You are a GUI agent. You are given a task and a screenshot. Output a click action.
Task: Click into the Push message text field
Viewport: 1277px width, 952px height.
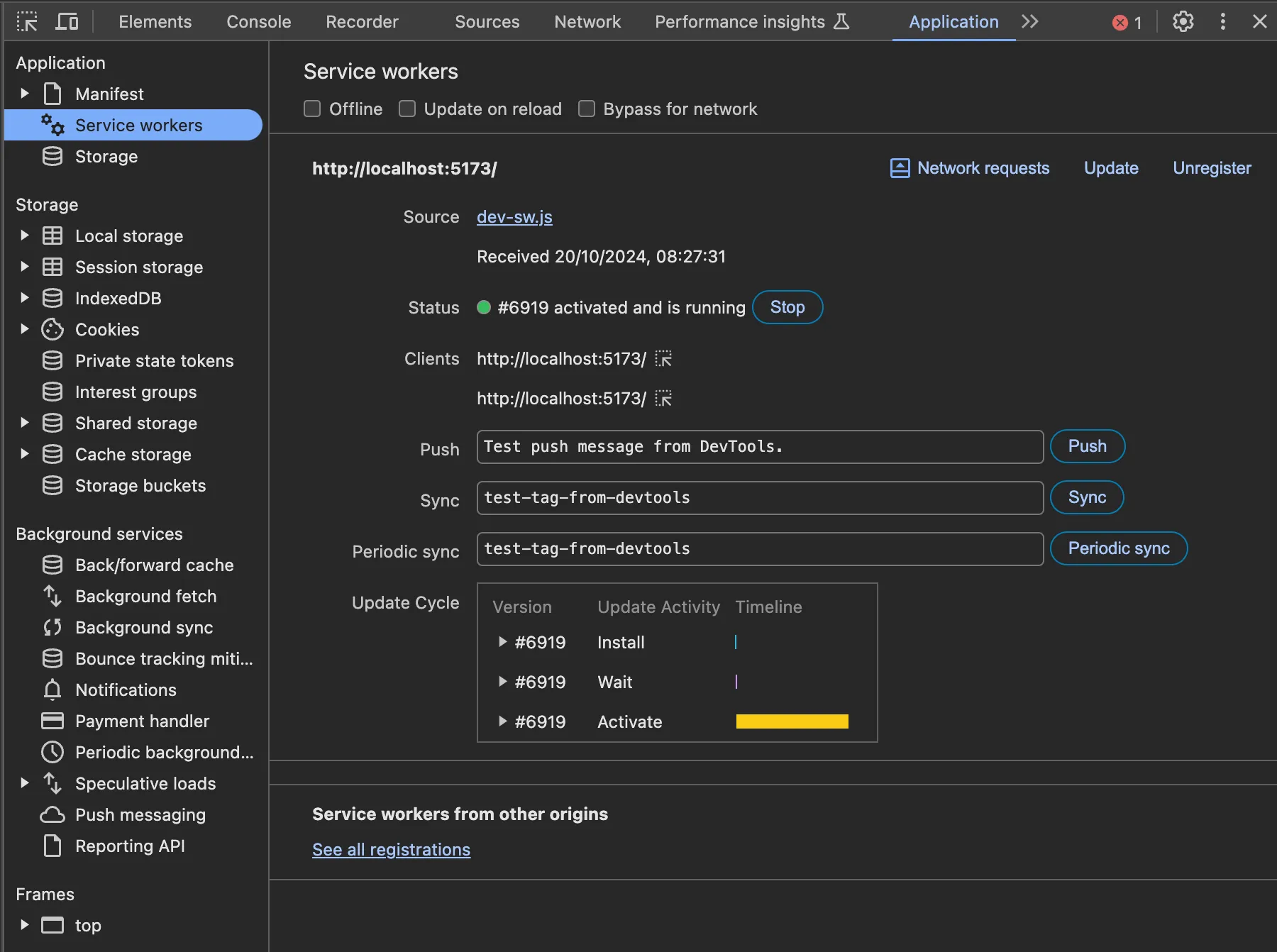click(759, 447)
